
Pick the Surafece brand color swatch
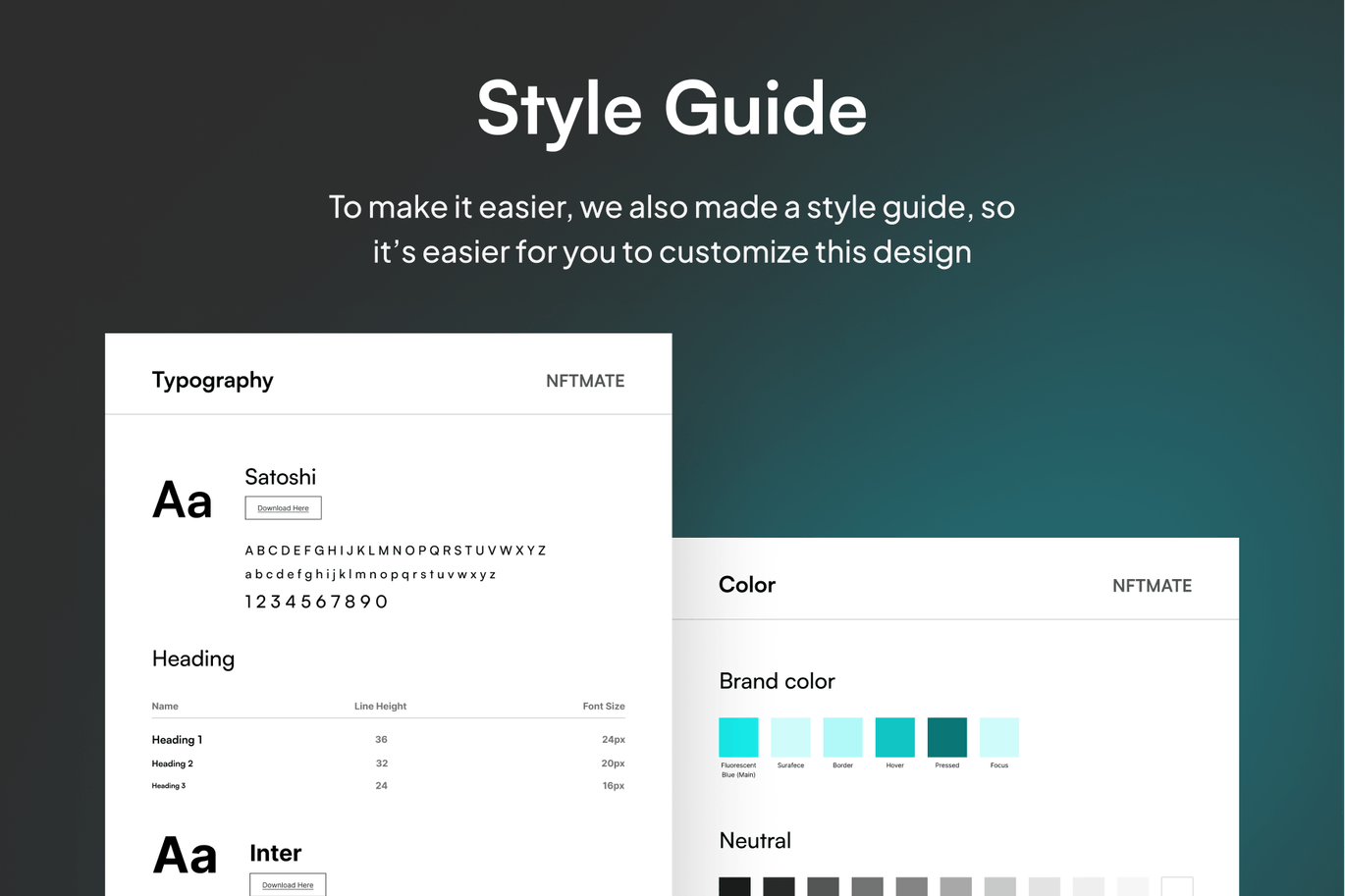(790, 737)
